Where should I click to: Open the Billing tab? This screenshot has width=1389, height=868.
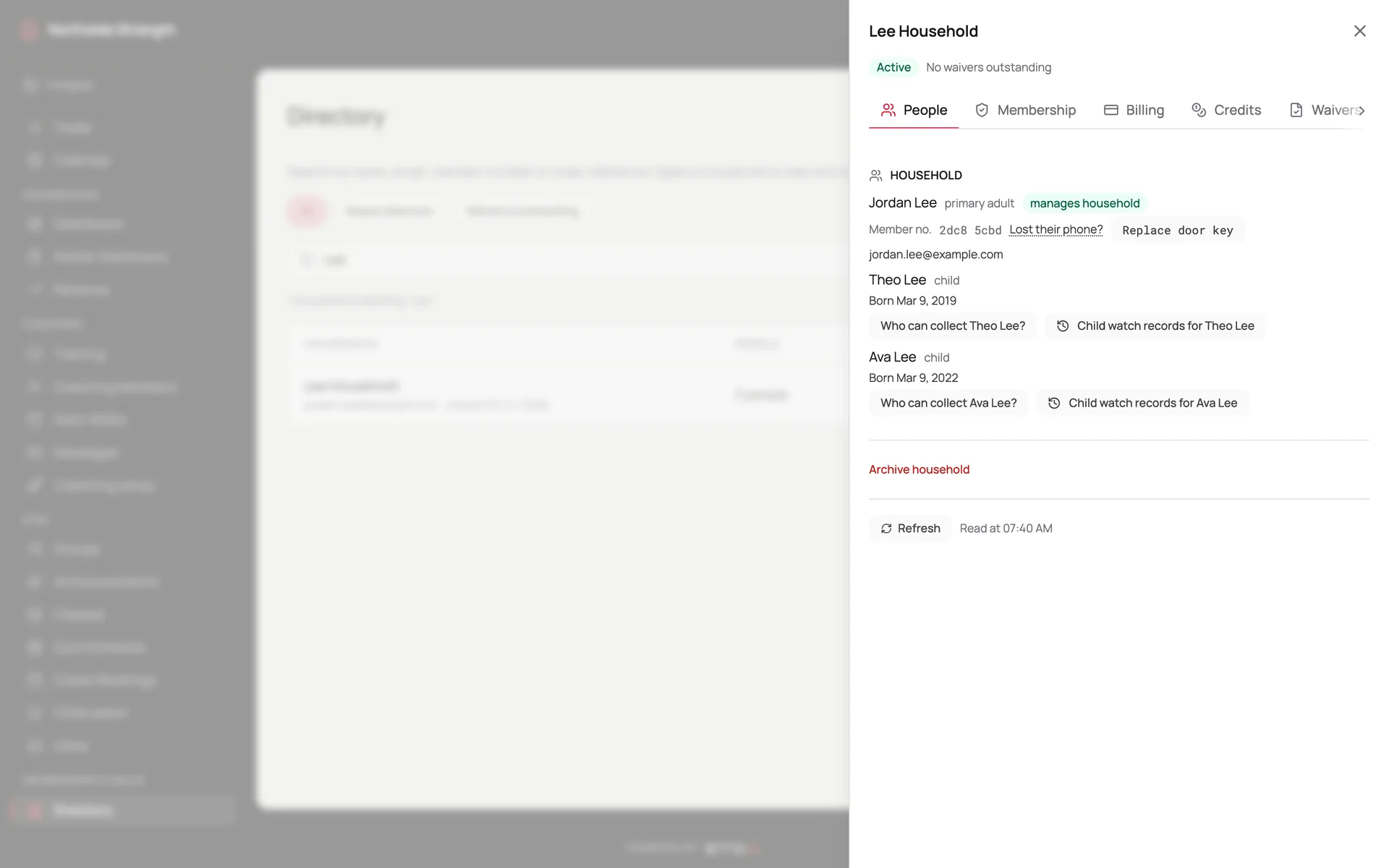(x=1134, y=110)
